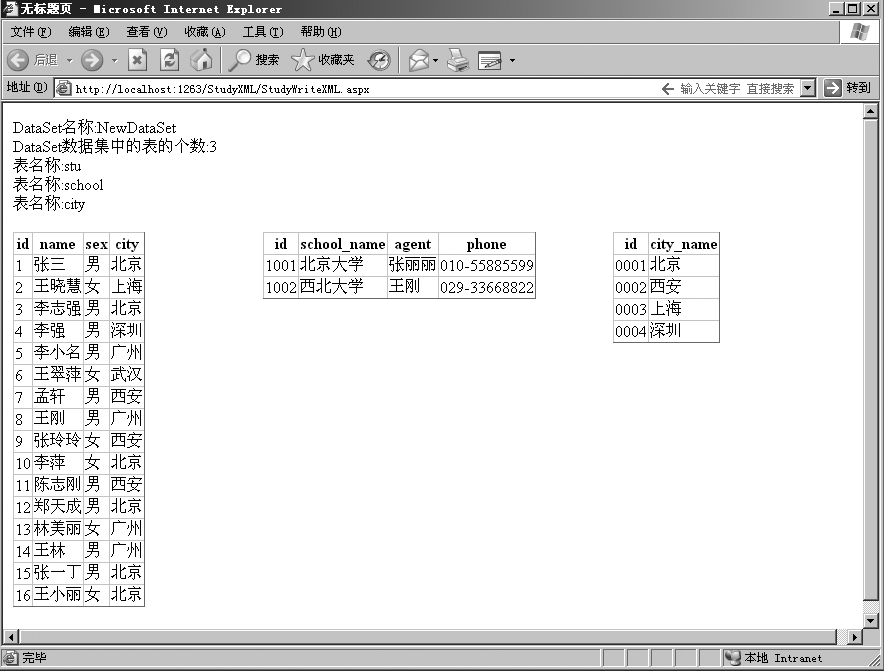This screenshot has width=889, height=672.
Task: Click the Print page icon
Action: pyautogui.click(x=458, y=60)
